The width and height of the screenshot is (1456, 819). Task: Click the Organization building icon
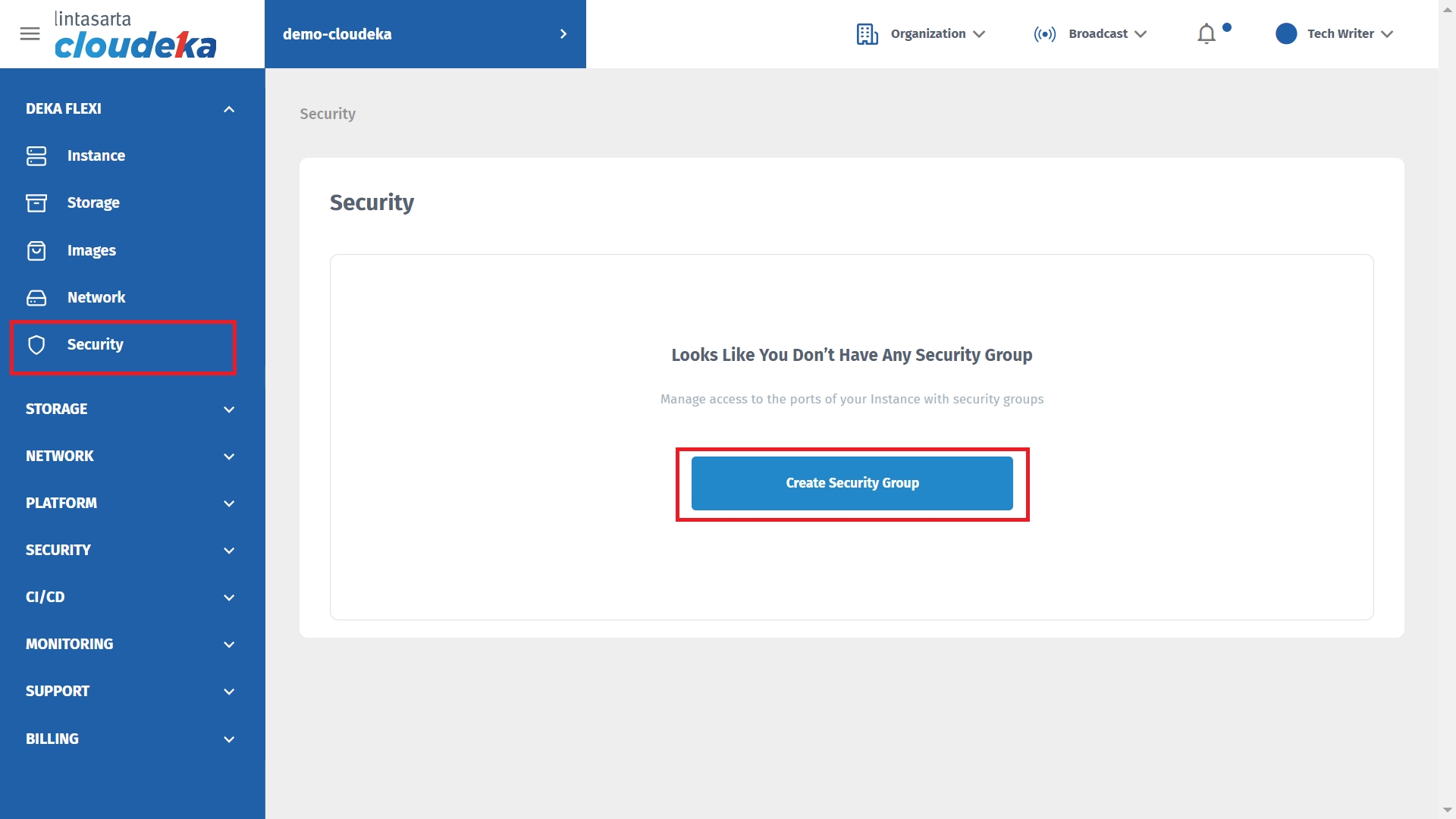(x=867, y=34)
